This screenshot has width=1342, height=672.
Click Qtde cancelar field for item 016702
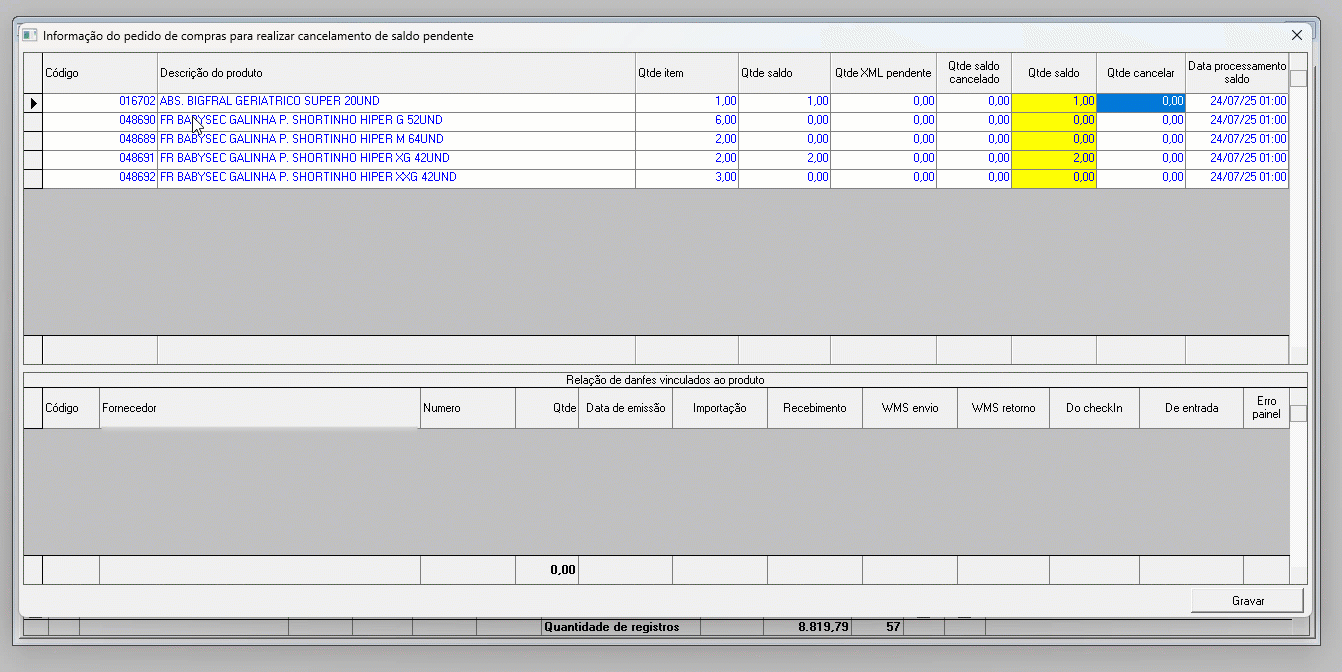1141,102
